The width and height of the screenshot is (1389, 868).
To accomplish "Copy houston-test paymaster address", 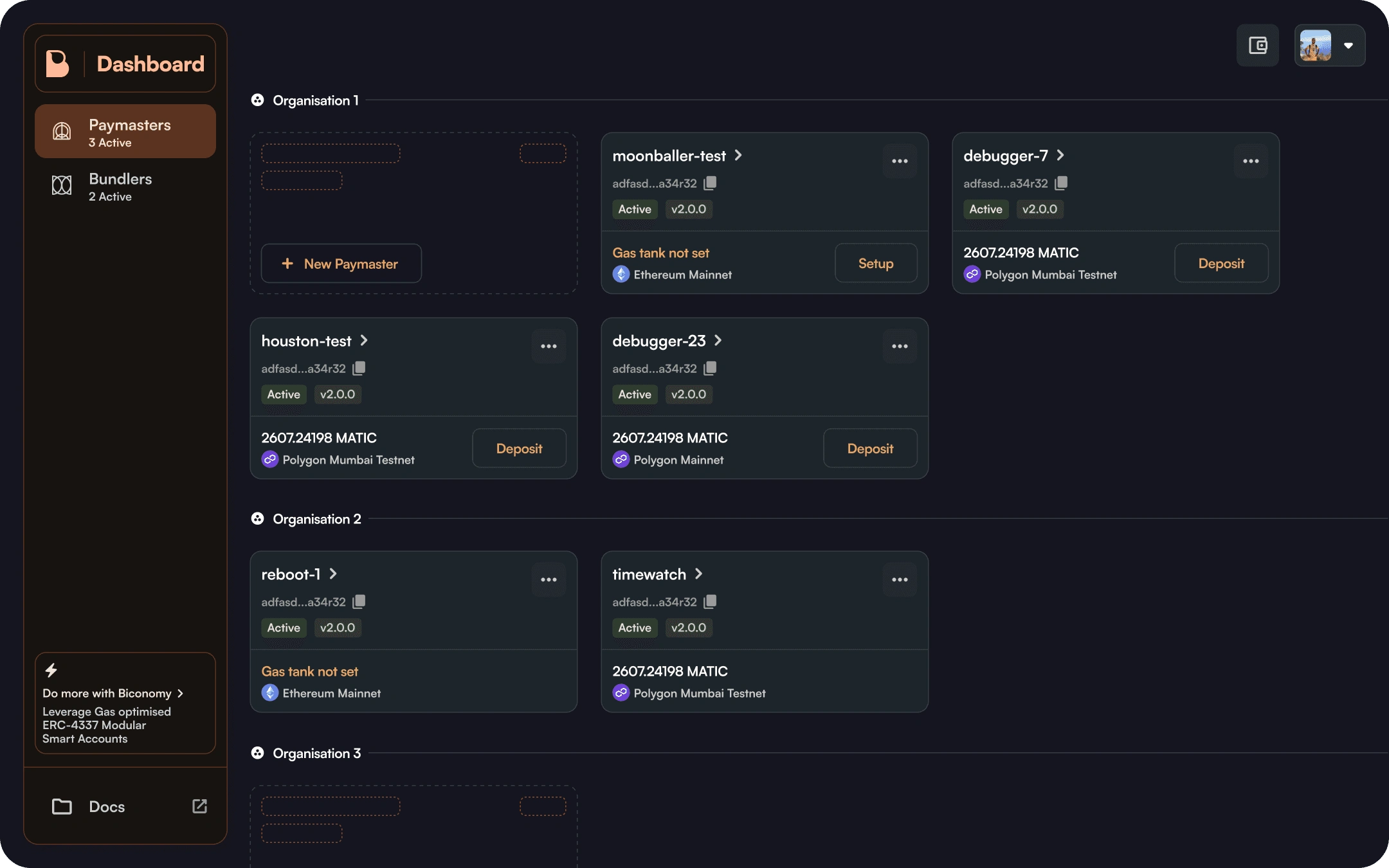I will pos(359,368).
